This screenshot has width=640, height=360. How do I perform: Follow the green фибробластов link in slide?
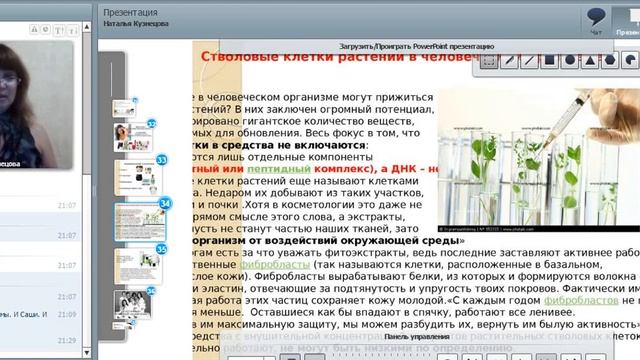pos(581,300)
